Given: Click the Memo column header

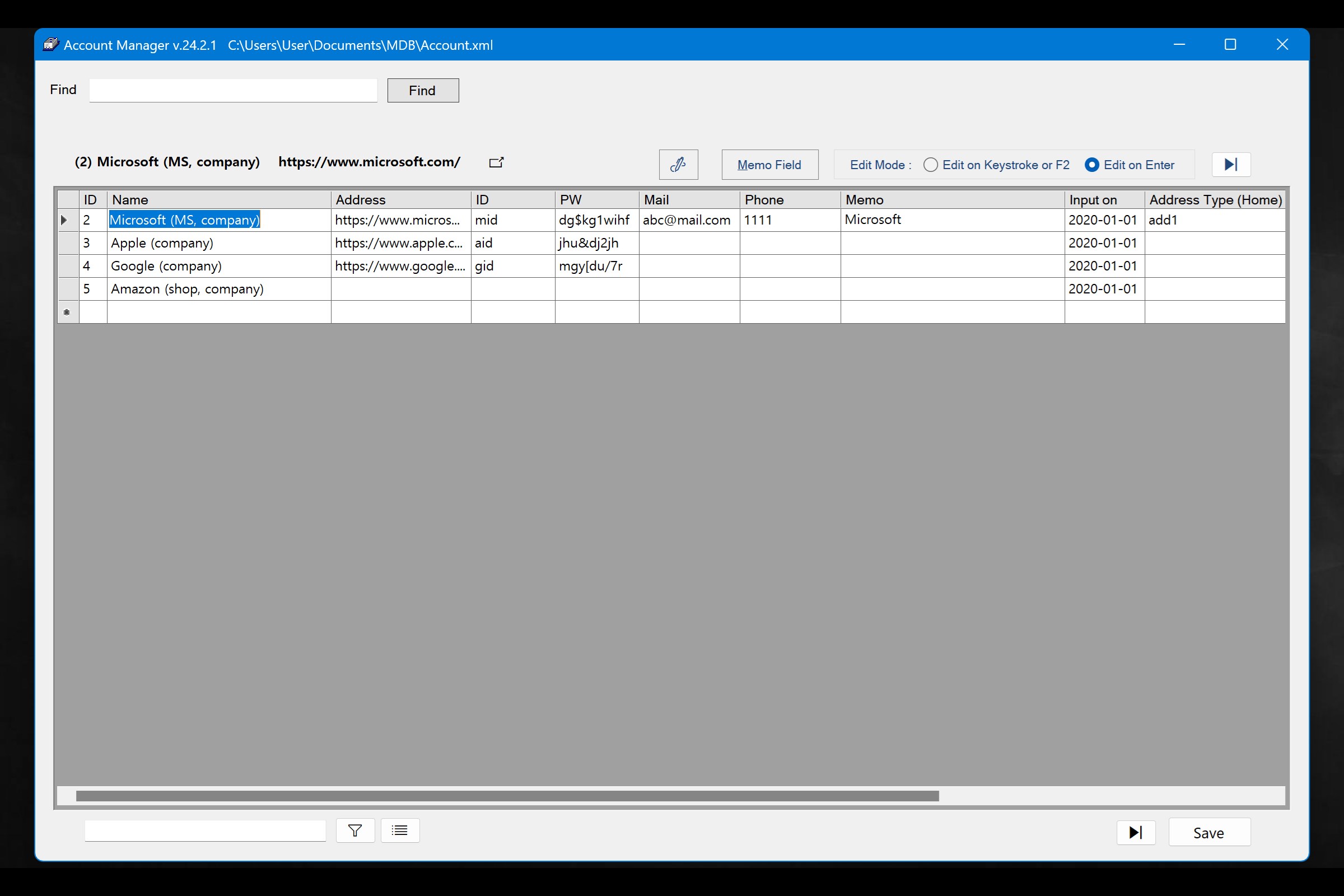Looking at the screenshot, I should point(953,199).
